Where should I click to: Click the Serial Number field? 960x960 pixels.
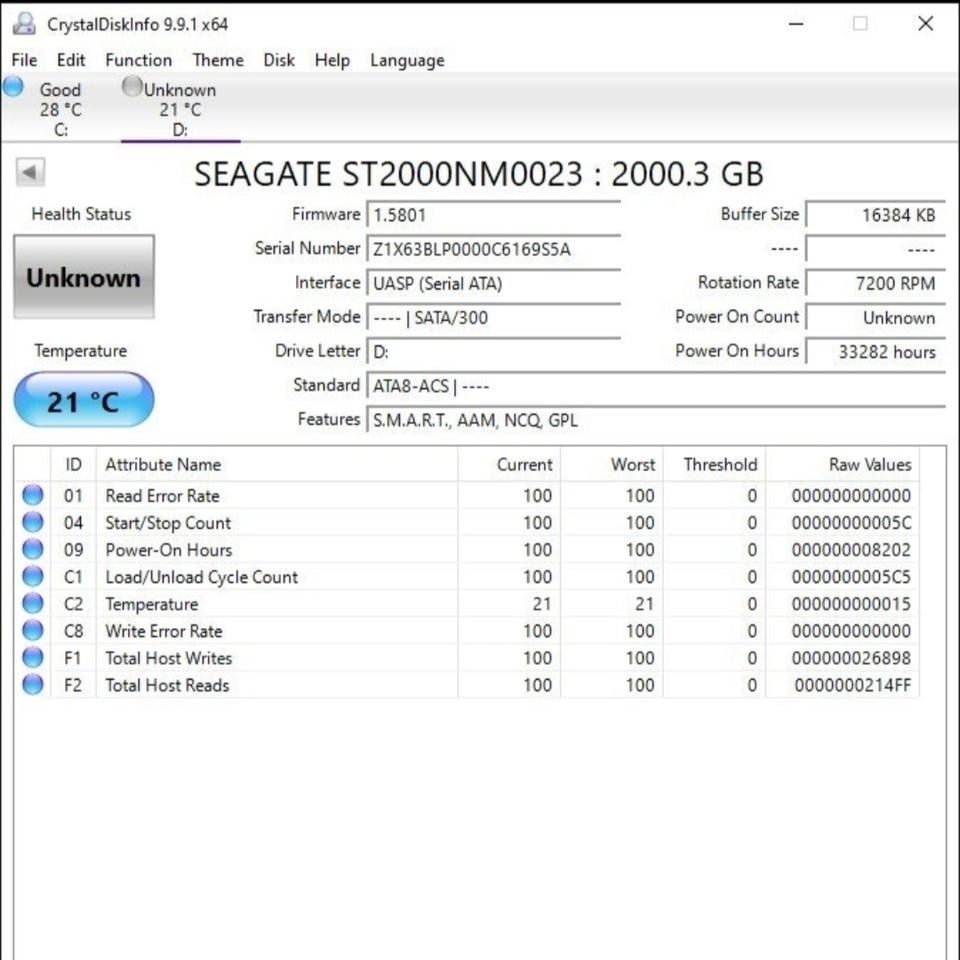coord(493,249)
